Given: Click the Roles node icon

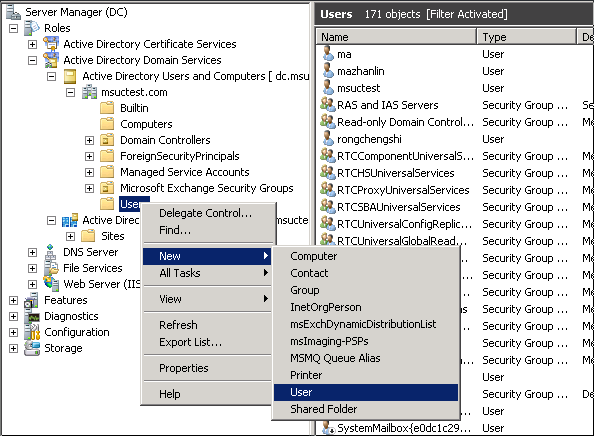Looking at the screenshot, I should [x=32, y=28].
